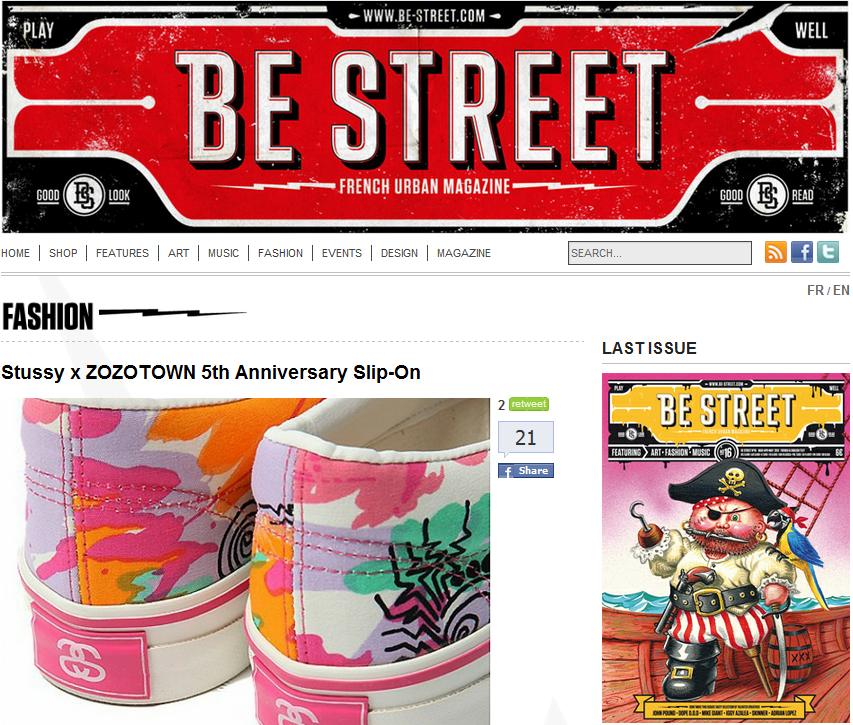Open the FASHION menu item
The image size is (853, 725).
[280, 253]
